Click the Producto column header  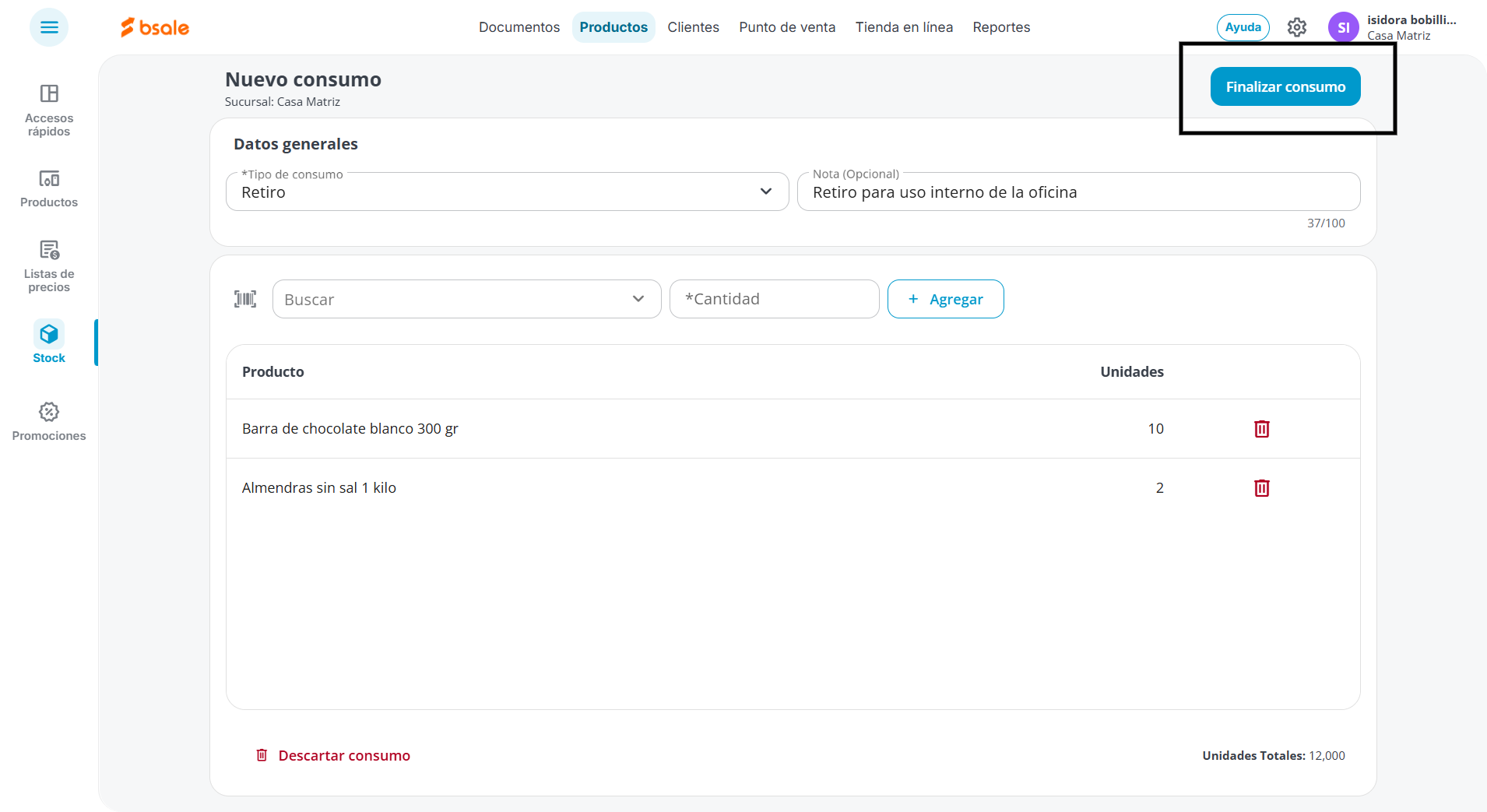coord(273,372)
